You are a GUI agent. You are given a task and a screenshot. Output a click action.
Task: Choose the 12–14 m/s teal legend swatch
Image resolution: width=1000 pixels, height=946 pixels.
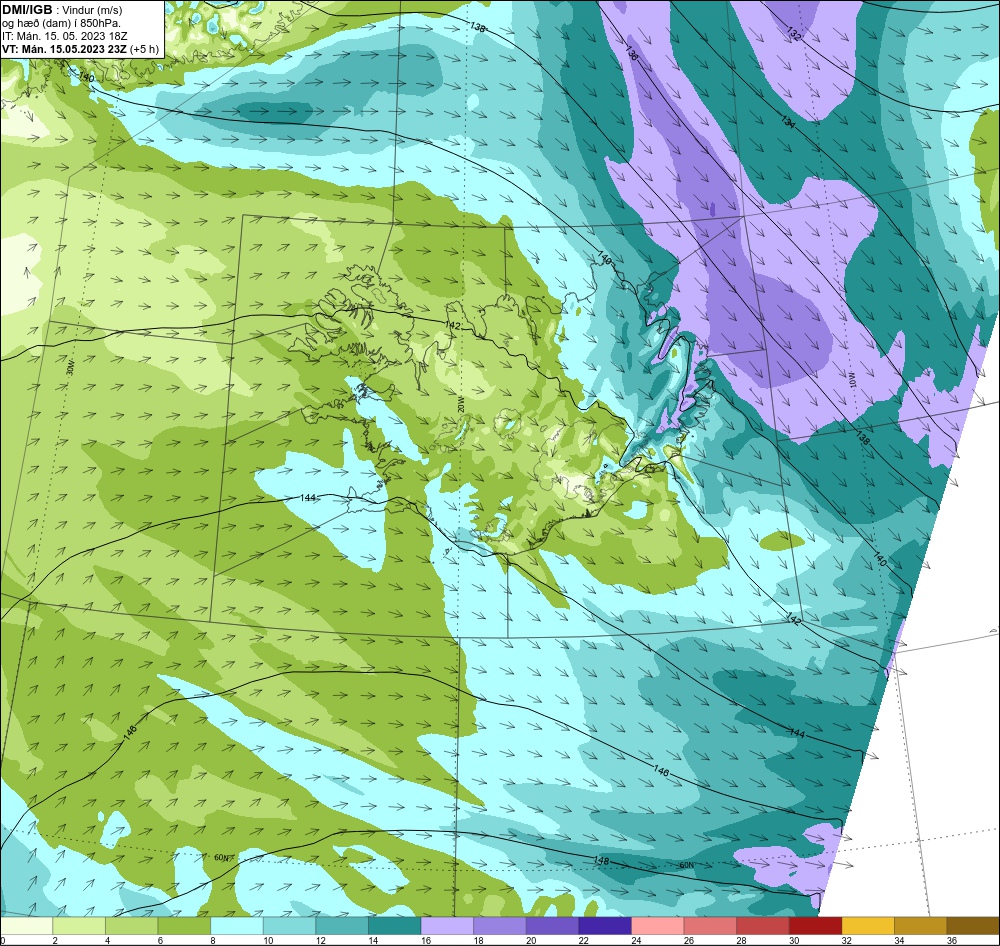click(x=342, y=925)
